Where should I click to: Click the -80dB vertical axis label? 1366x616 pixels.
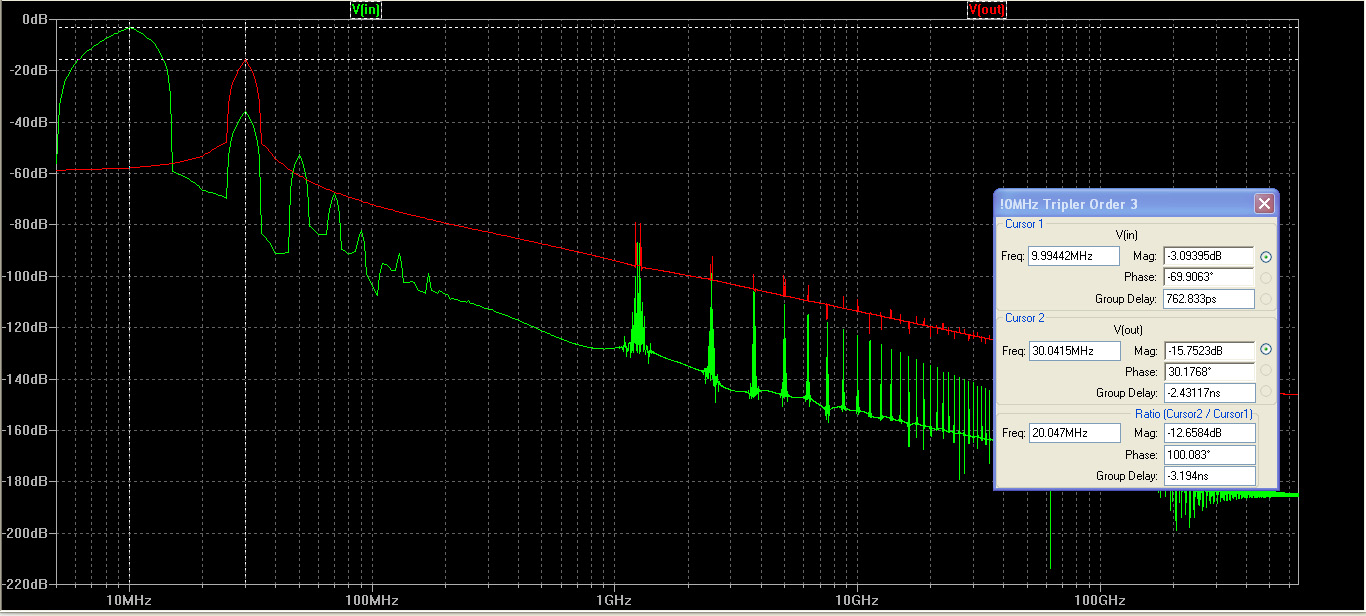tap(31, 224)
